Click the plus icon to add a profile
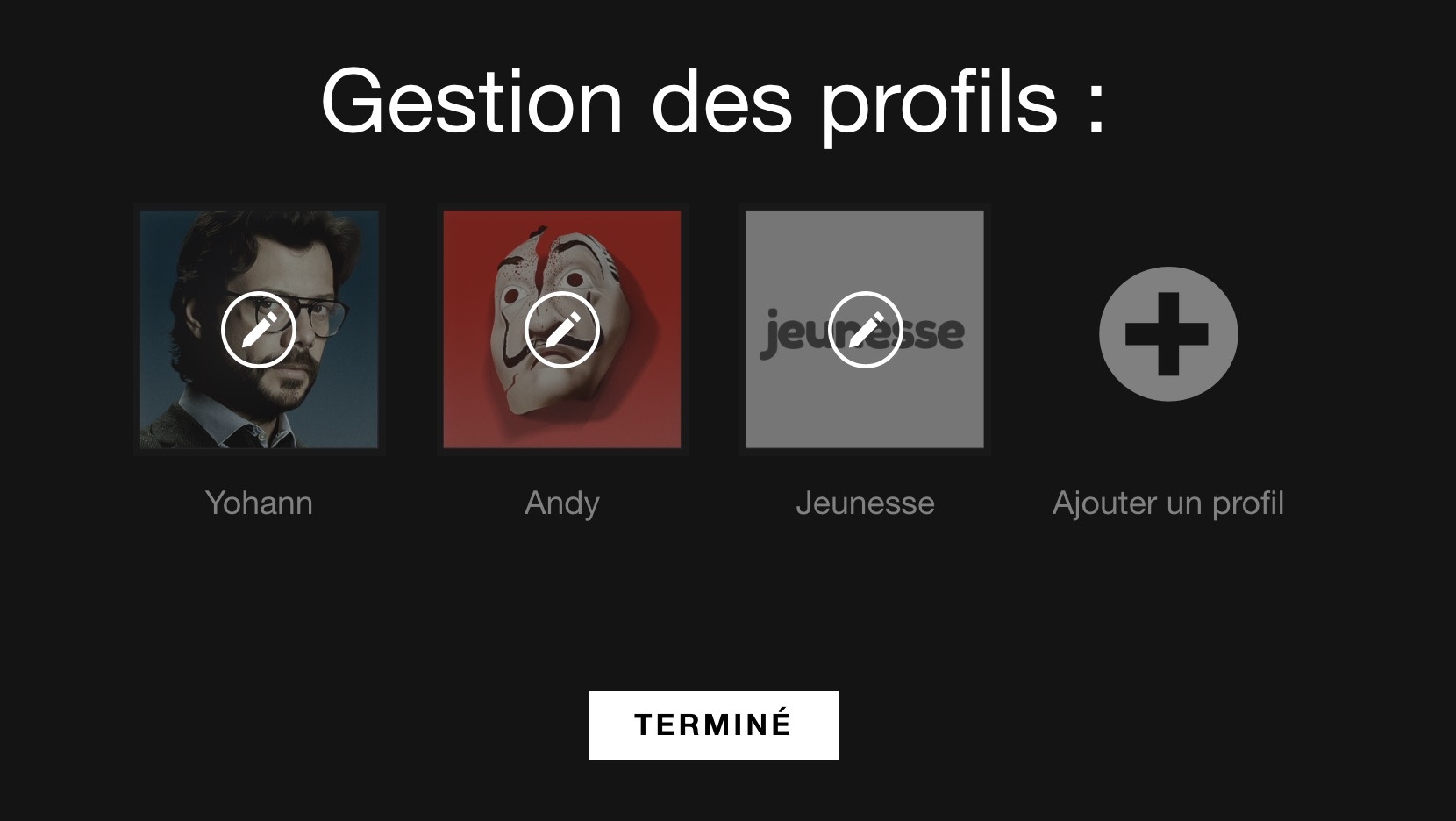Screen dimensions: 1456x821 [x=1168, y=334]
